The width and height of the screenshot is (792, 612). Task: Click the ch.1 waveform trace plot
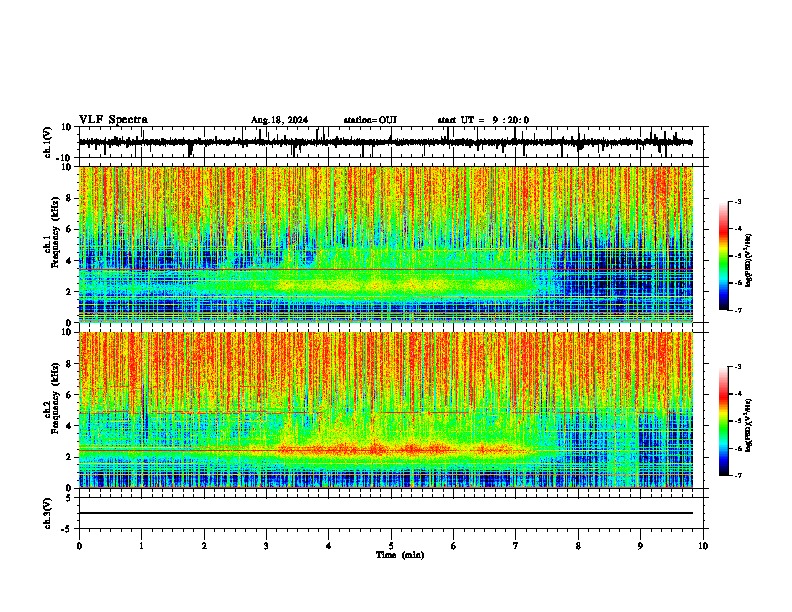click(386, 142)
